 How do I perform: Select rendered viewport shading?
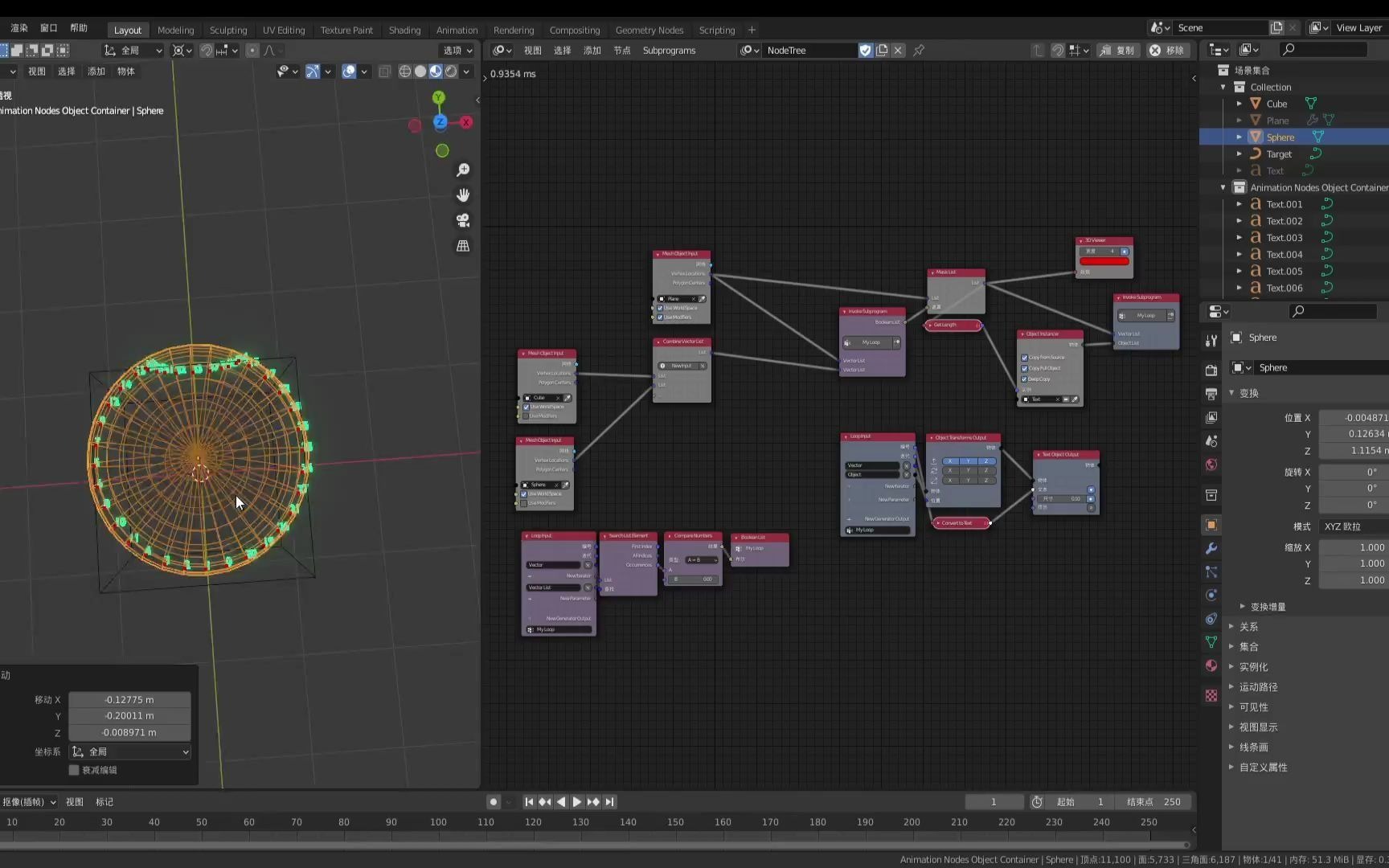pos(451,72)
